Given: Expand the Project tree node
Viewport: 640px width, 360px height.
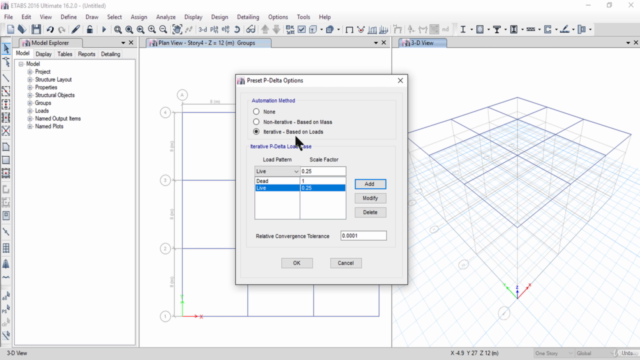Looking at the screenshot, I should [x=30, y=72].
